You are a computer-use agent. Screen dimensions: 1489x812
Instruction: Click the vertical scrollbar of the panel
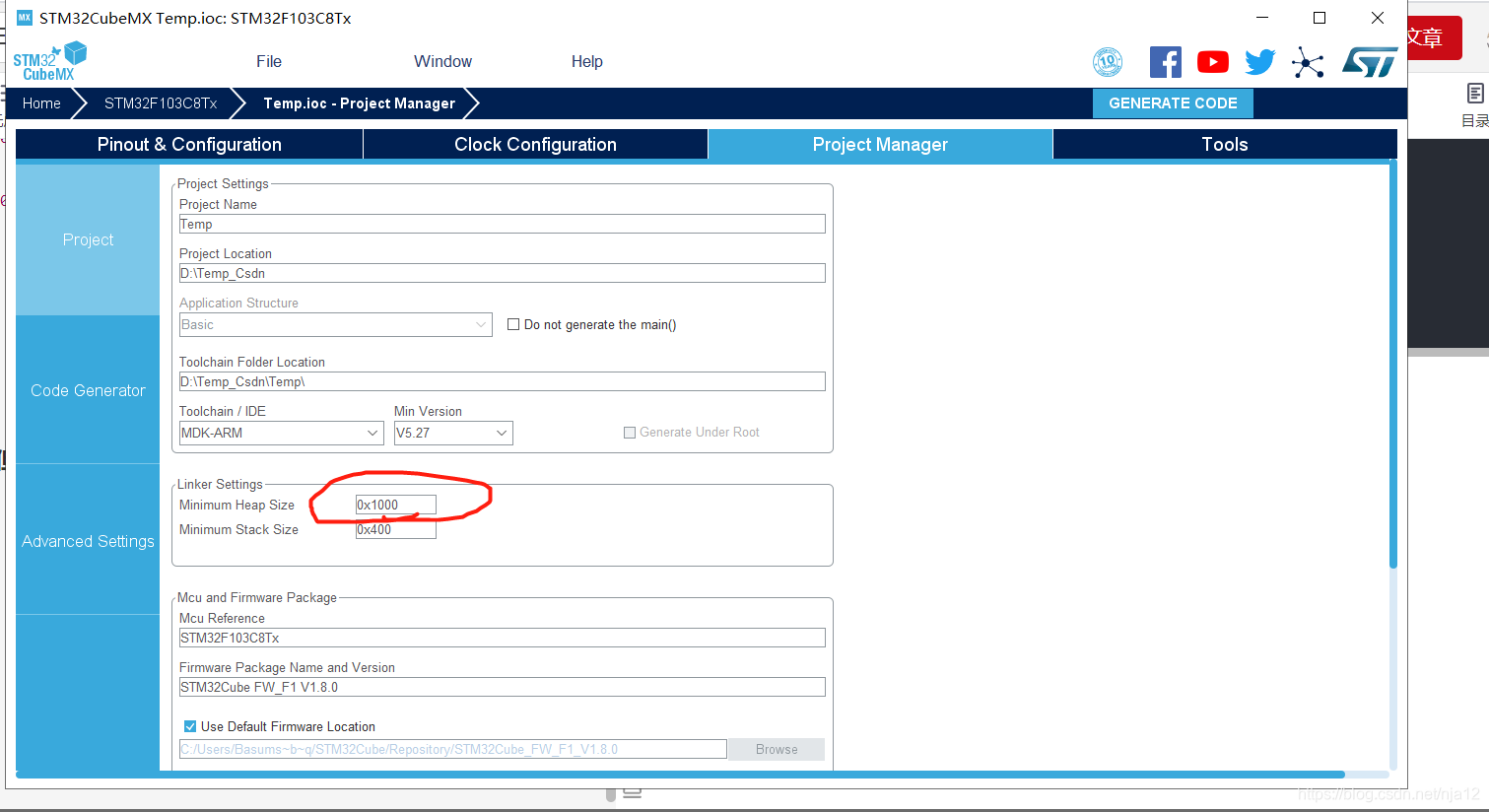point(1393,365)
